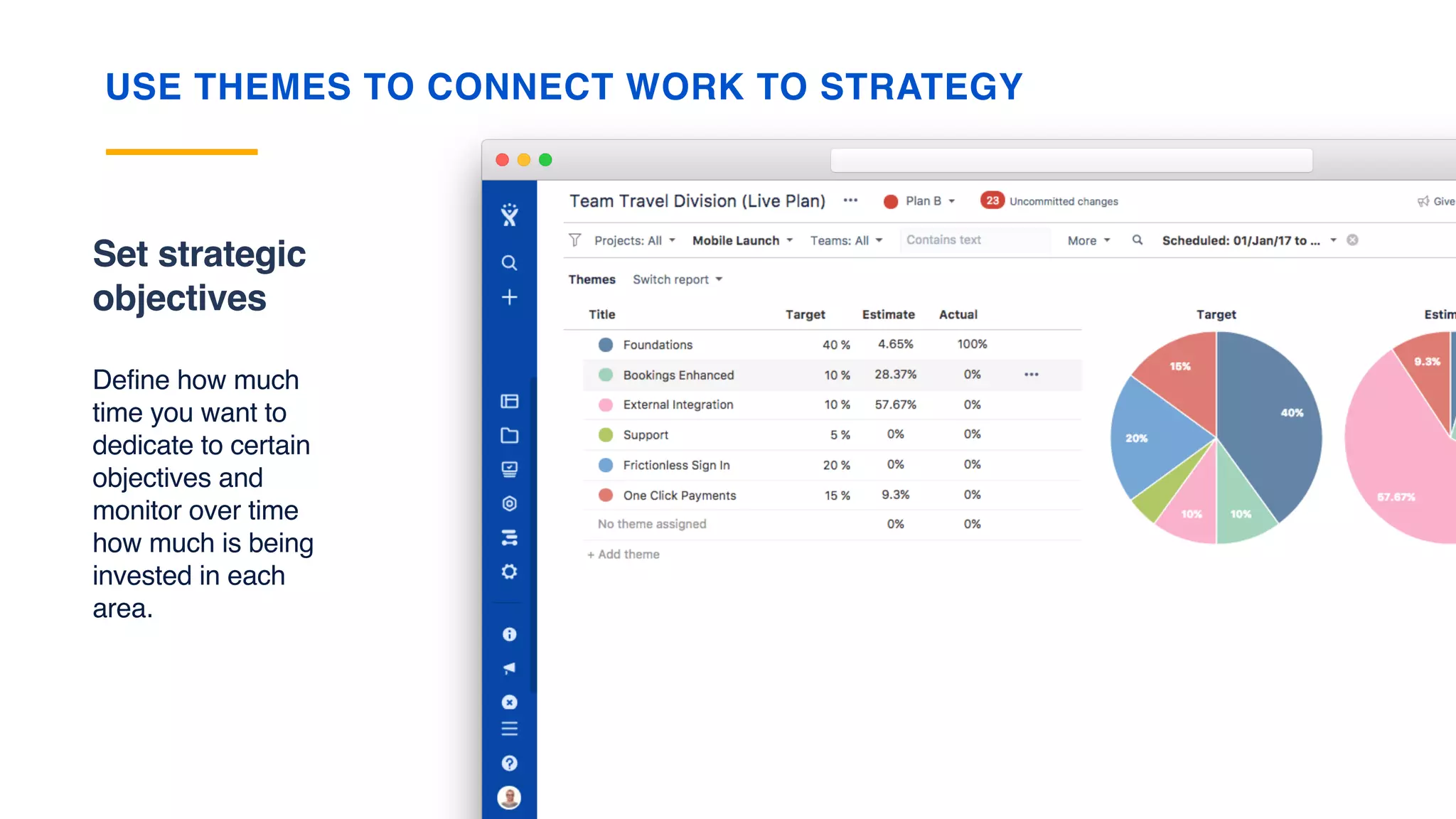Expand the Teams: All filter

846,240
